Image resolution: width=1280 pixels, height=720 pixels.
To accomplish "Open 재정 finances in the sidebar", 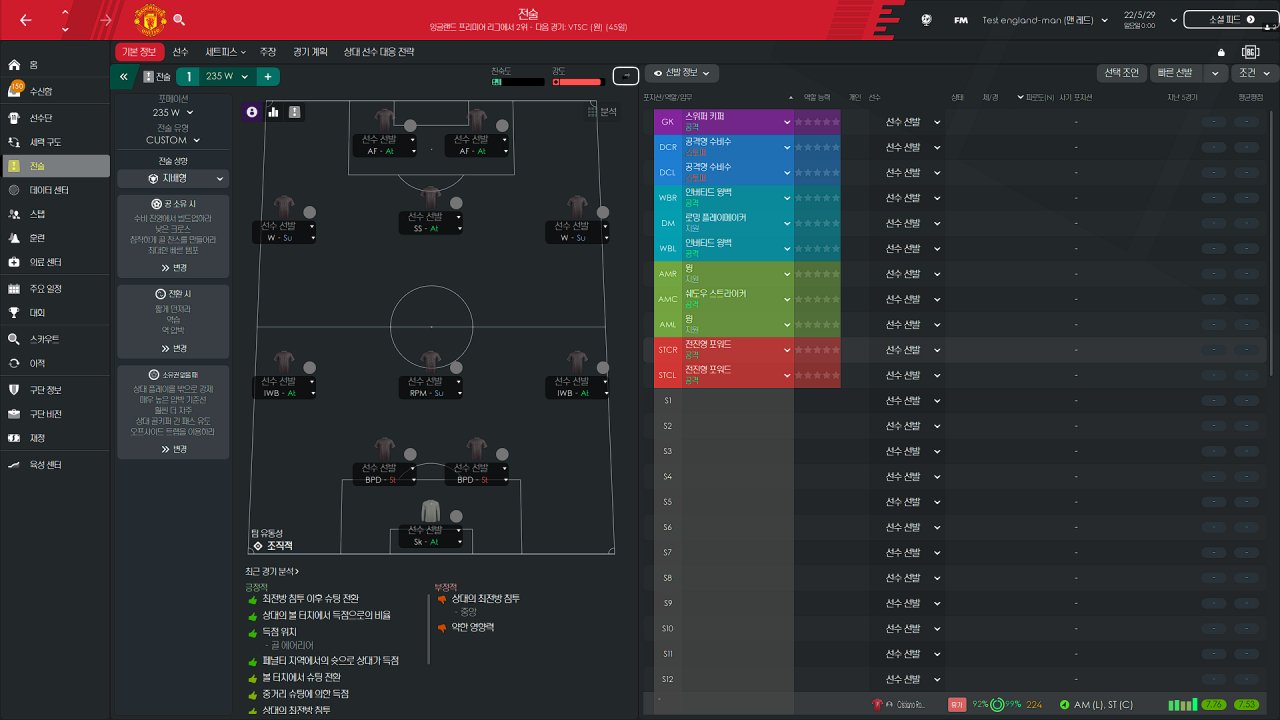I will (55, 438).
